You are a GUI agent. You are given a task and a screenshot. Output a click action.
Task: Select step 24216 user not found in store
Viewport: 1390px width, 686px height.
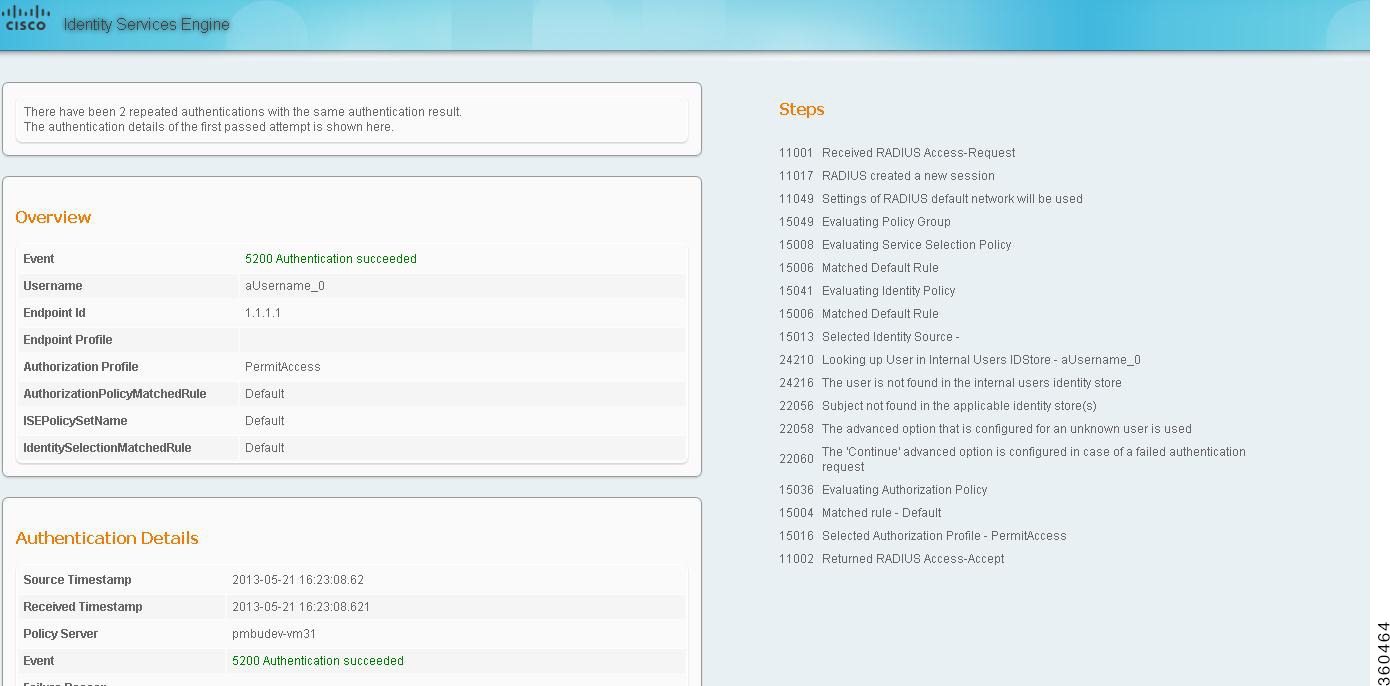(x=950, y=383)
